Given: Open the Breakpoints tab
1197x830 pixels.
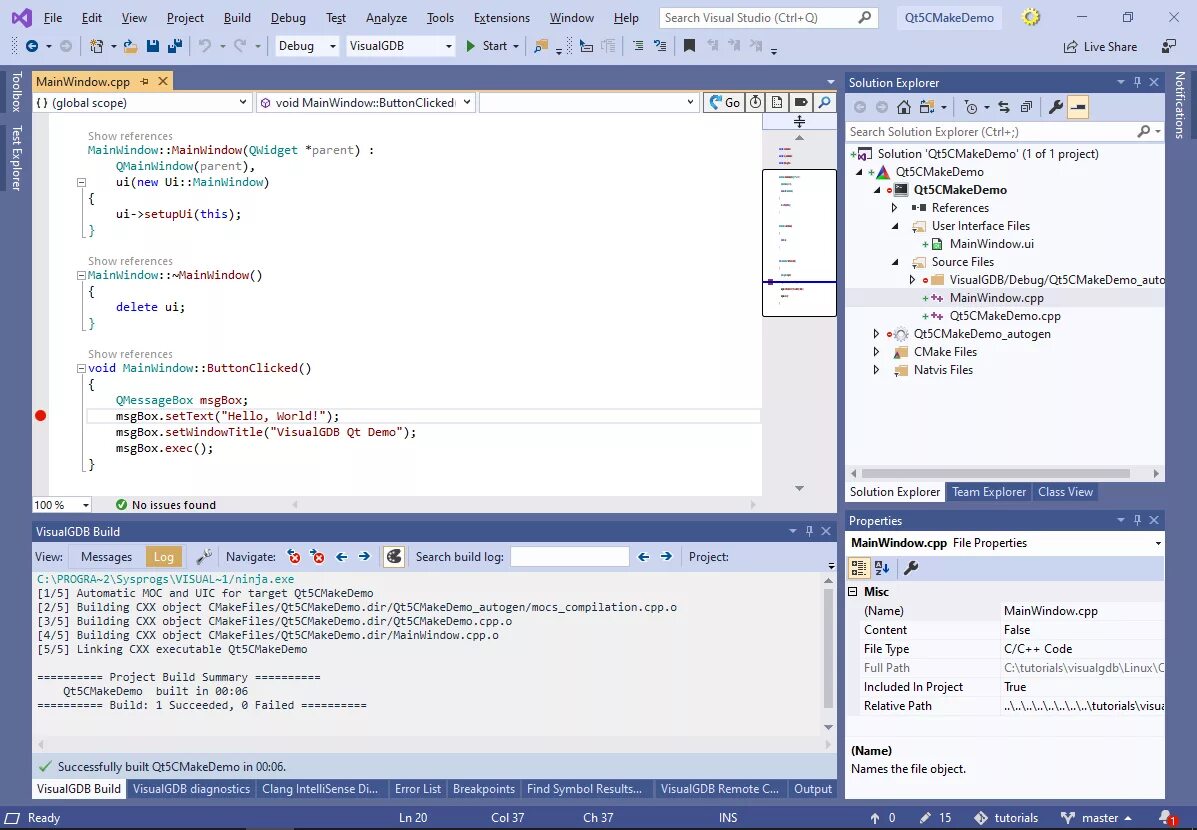Looking at the screenshot, I should (483, 789).
